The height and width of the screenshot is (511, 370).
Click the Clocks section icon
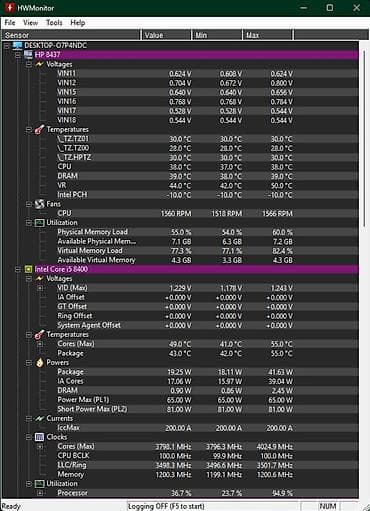[x=39, y=437]
